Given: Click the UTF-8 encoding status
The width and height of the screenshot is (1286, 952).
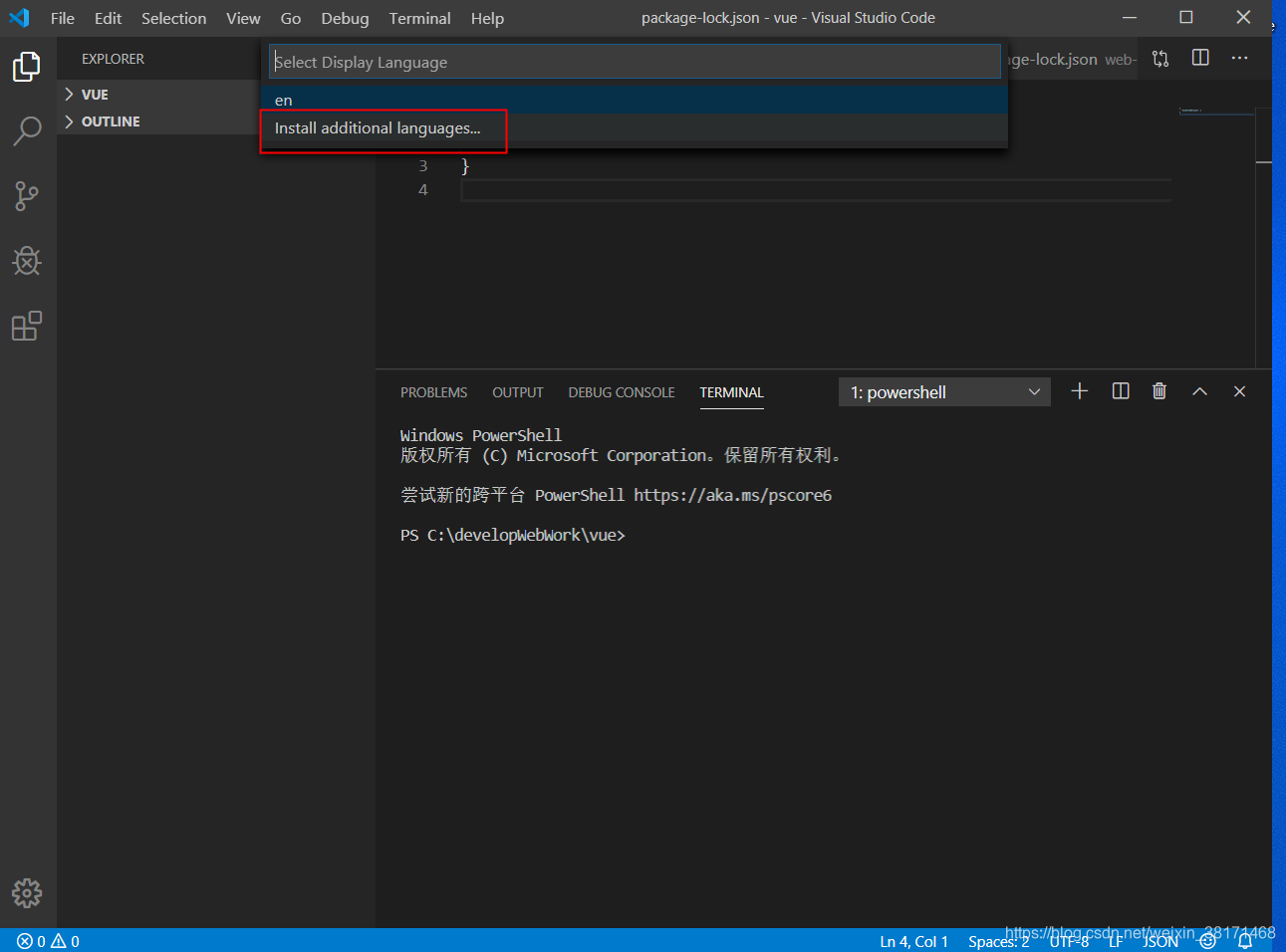Looking at the screenshot, I should coord(1069,941).
